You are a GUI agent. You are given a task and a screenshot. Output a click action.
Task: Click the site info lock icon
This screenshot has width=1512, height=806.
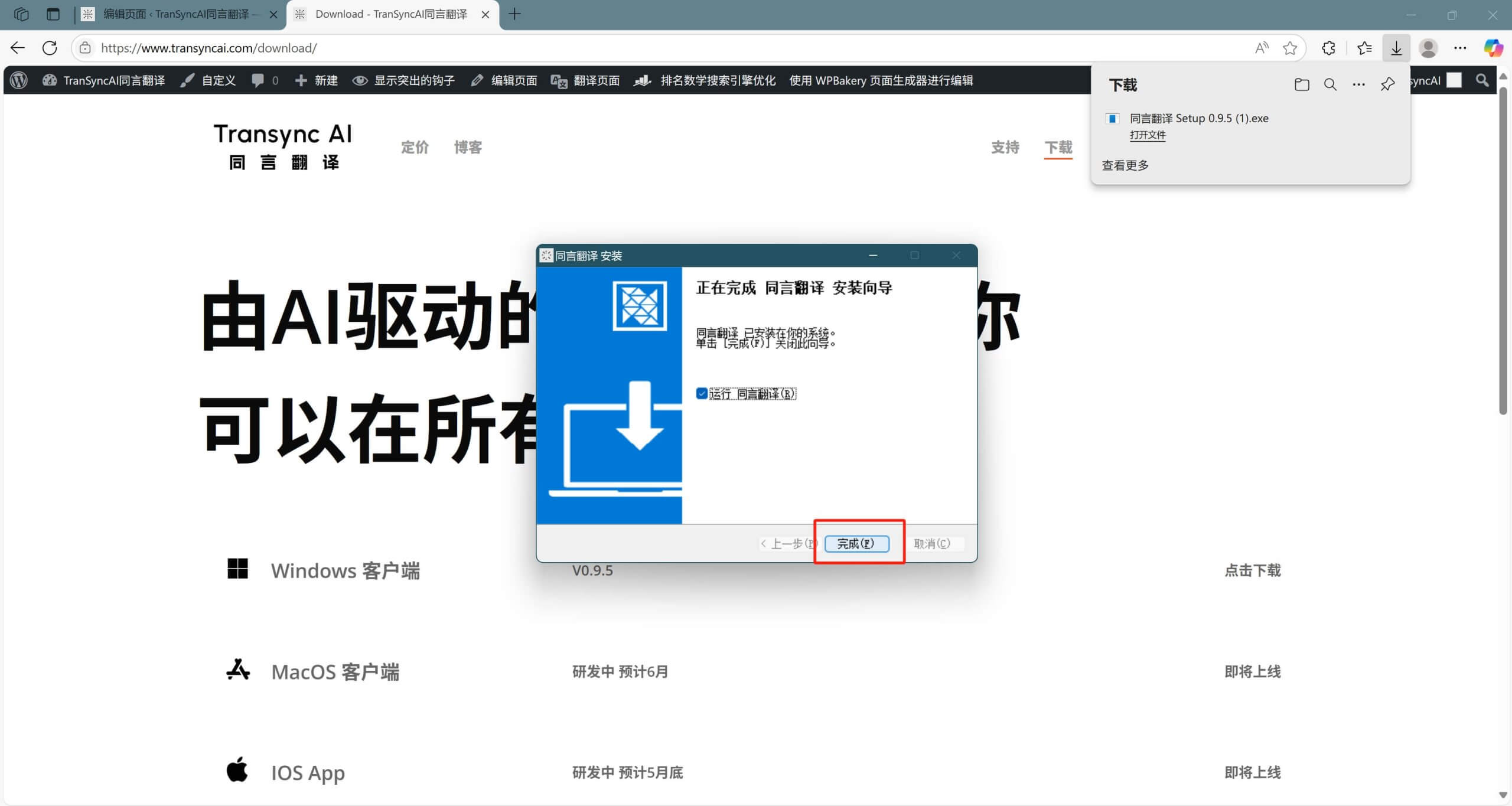pyautogui.click(x=85, y=48)
